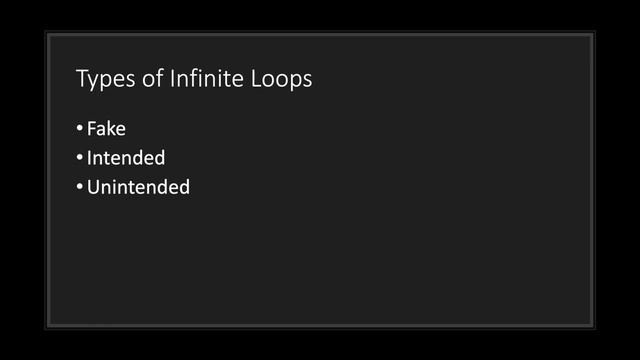Click the slide's left gray border edge

(48, 180)
